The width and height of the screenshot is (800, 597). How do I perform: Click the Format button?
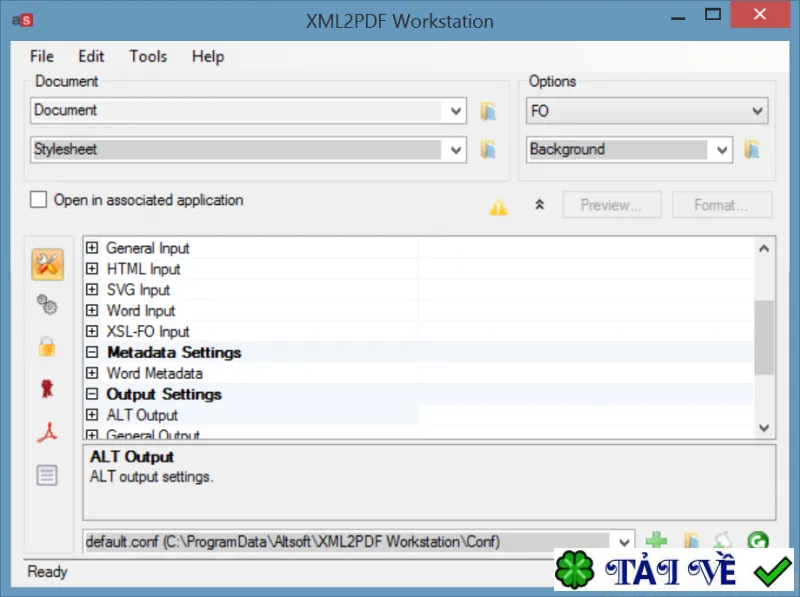coord(721,205)
